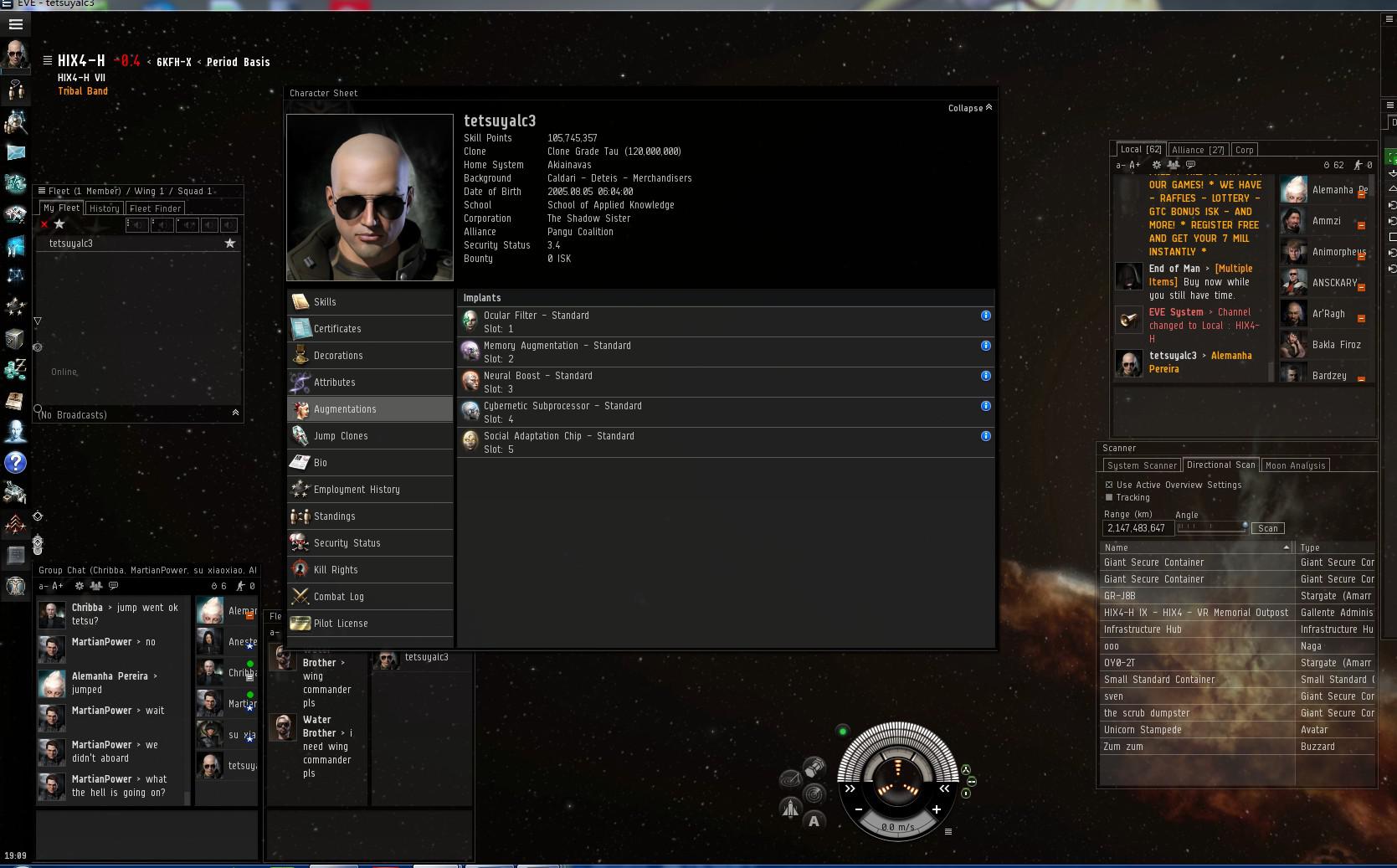Open the Neocom hamburger menu

tap(15, 24)
